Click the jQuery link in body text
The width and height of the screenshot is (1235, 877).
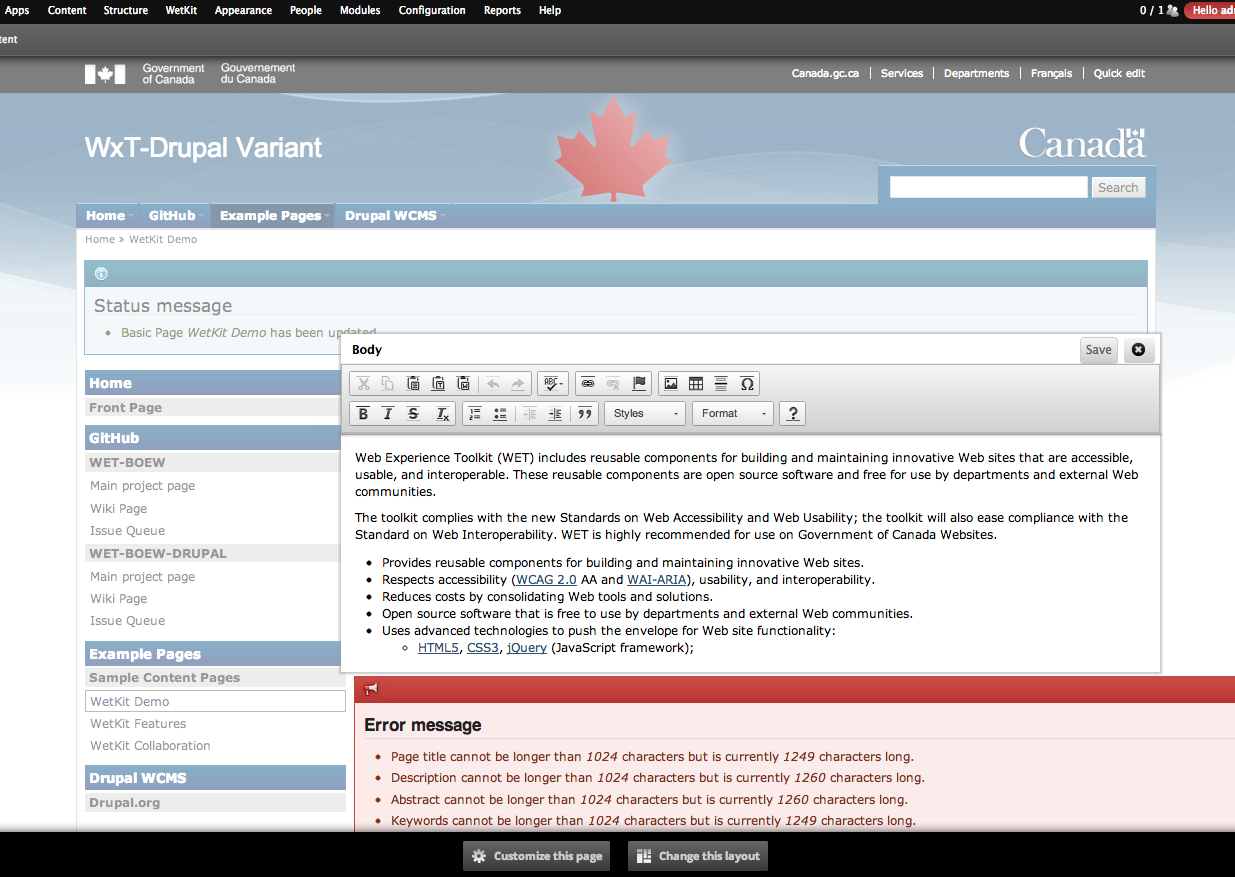click(x=527, y=648)
